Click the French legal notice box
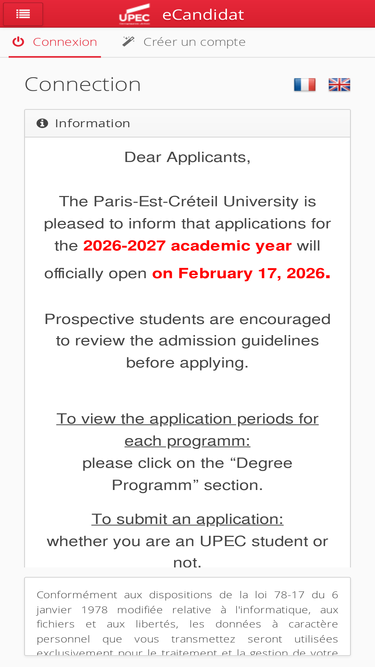 [x=188, y=616]
